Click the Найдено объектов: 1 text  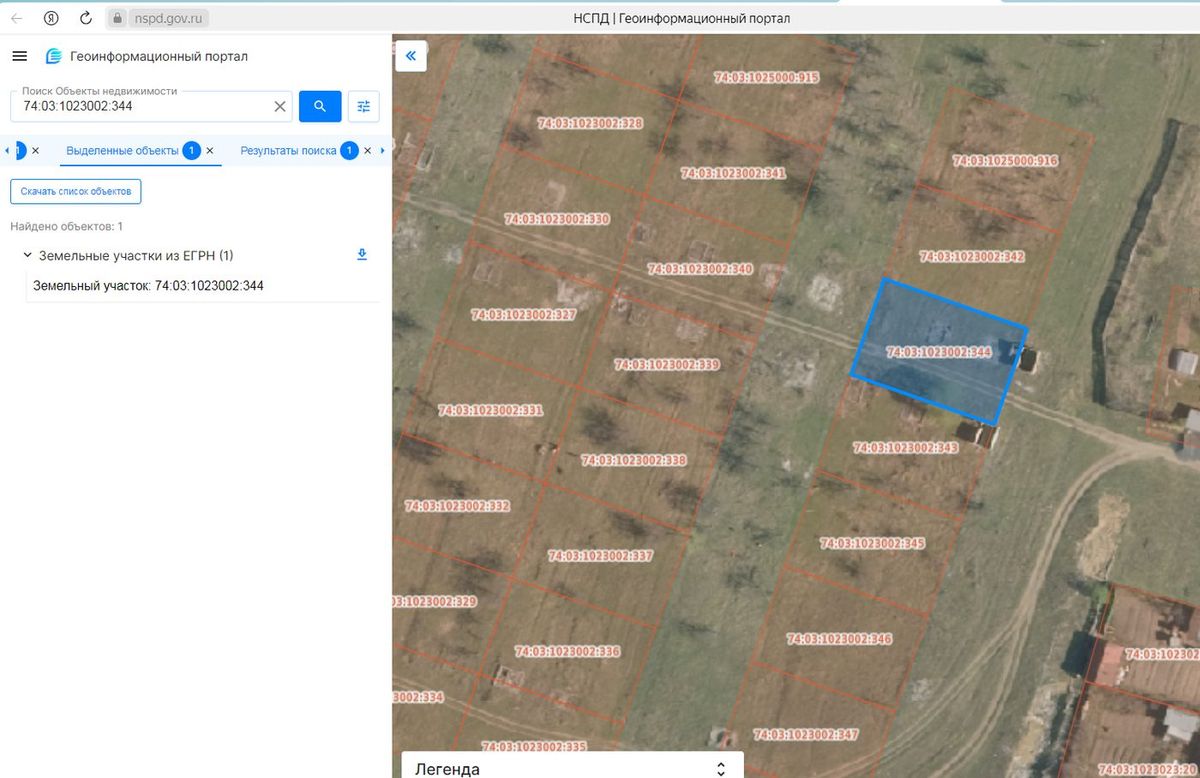66,227
